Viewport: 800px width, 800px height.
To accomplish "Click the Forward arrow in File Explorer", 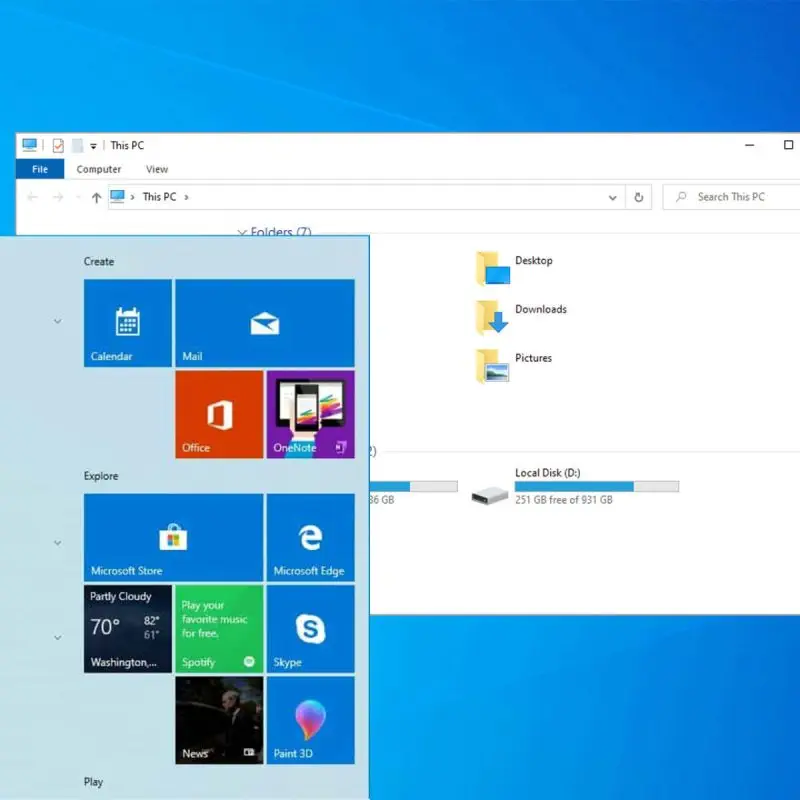I will (58, 197).
